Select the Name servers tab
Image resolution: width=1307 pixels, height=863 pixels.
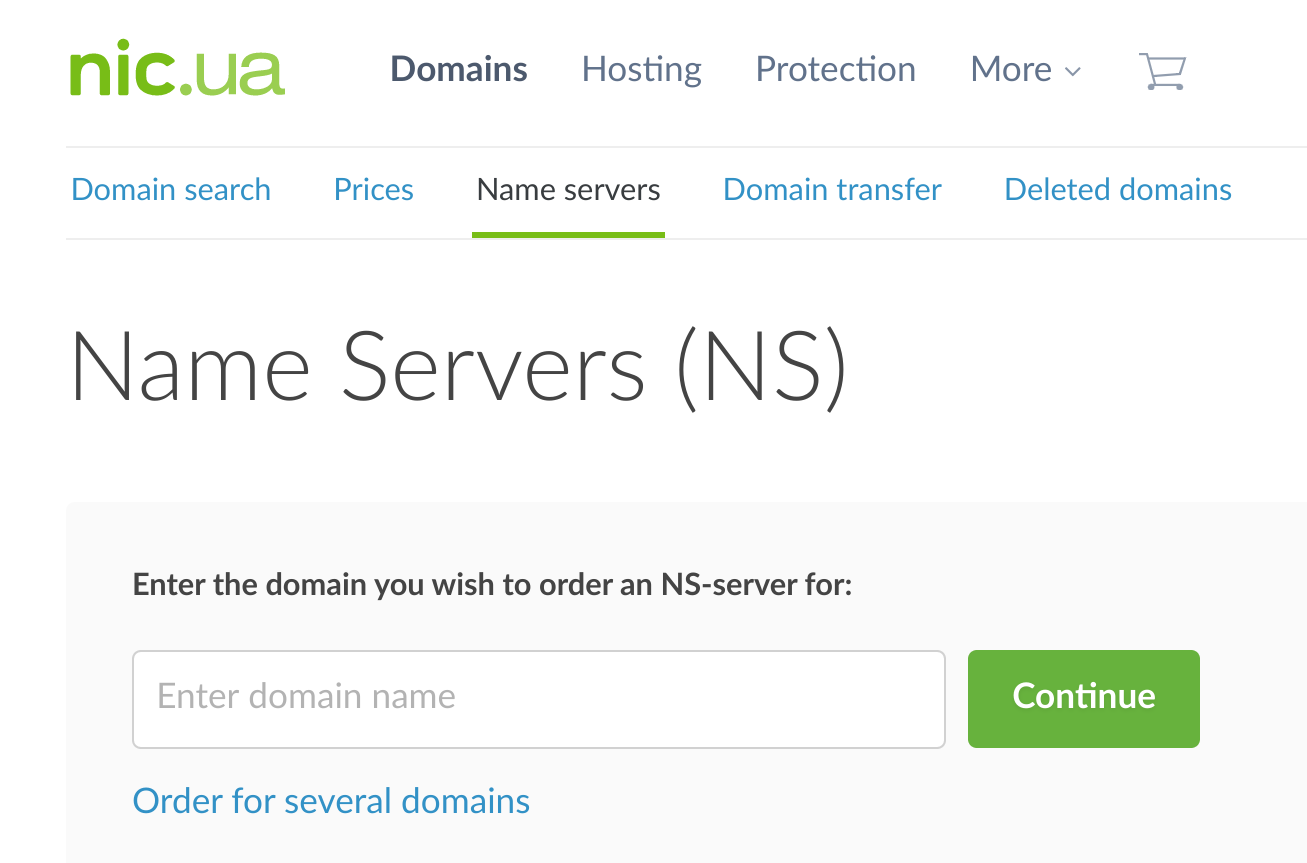568,190
